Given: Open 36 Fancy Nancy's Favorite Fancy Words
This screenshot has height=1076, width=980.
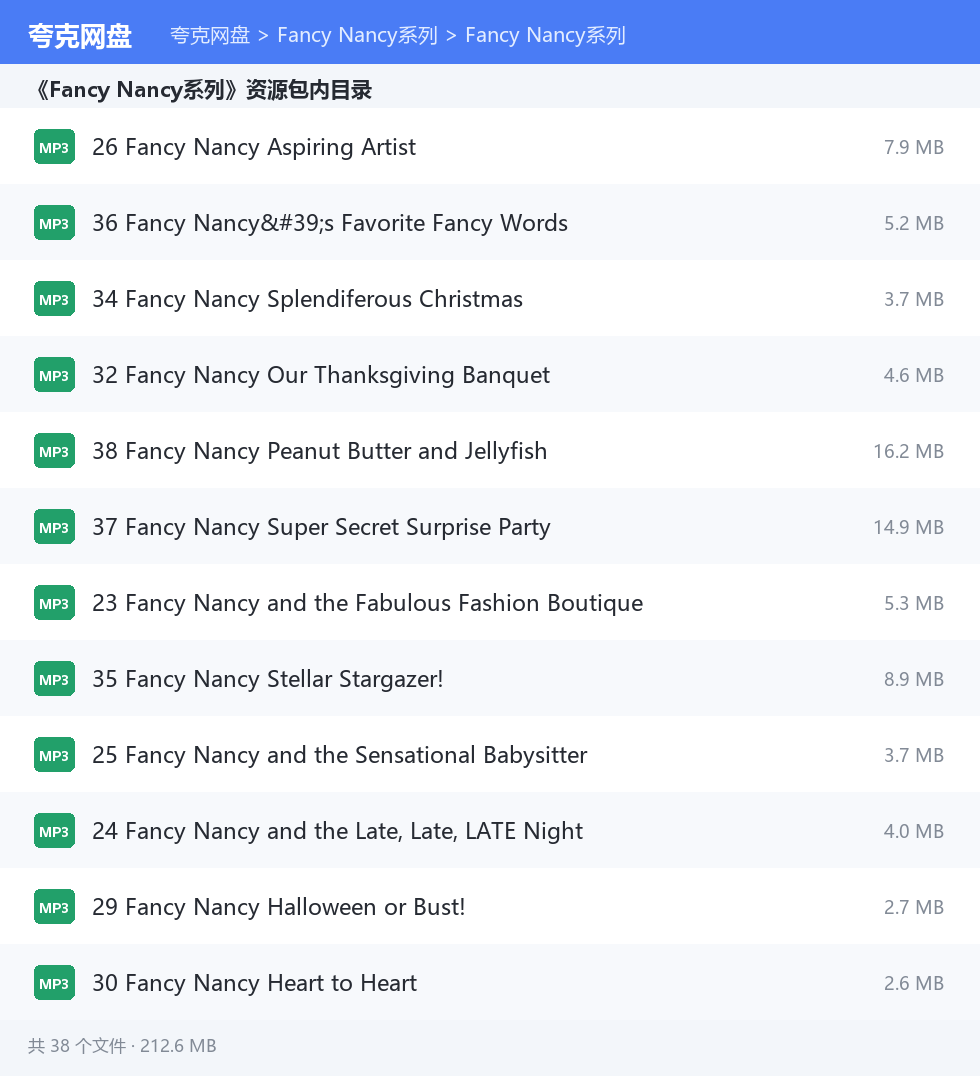Looking at the screenshot, I should (330, 223).
